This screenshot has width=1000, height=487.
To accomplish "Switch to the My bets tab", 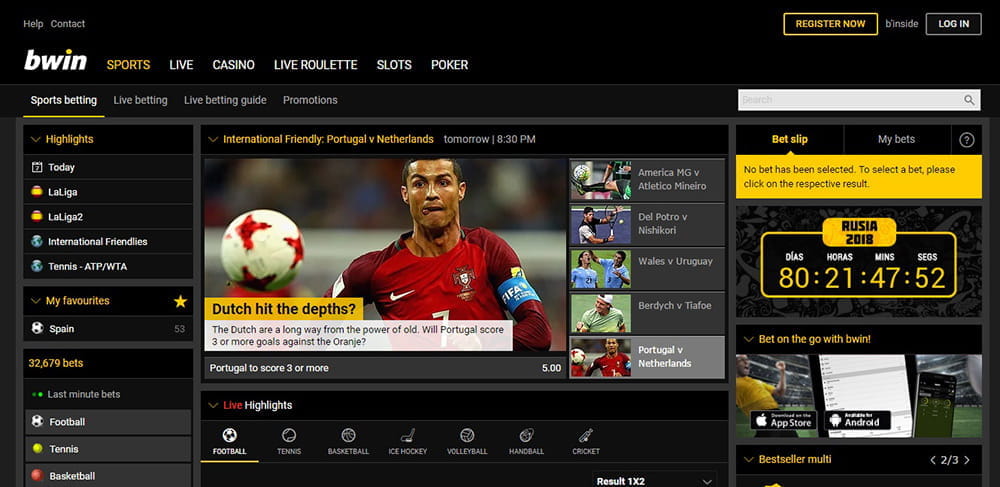I will click(x=896, y=140).
